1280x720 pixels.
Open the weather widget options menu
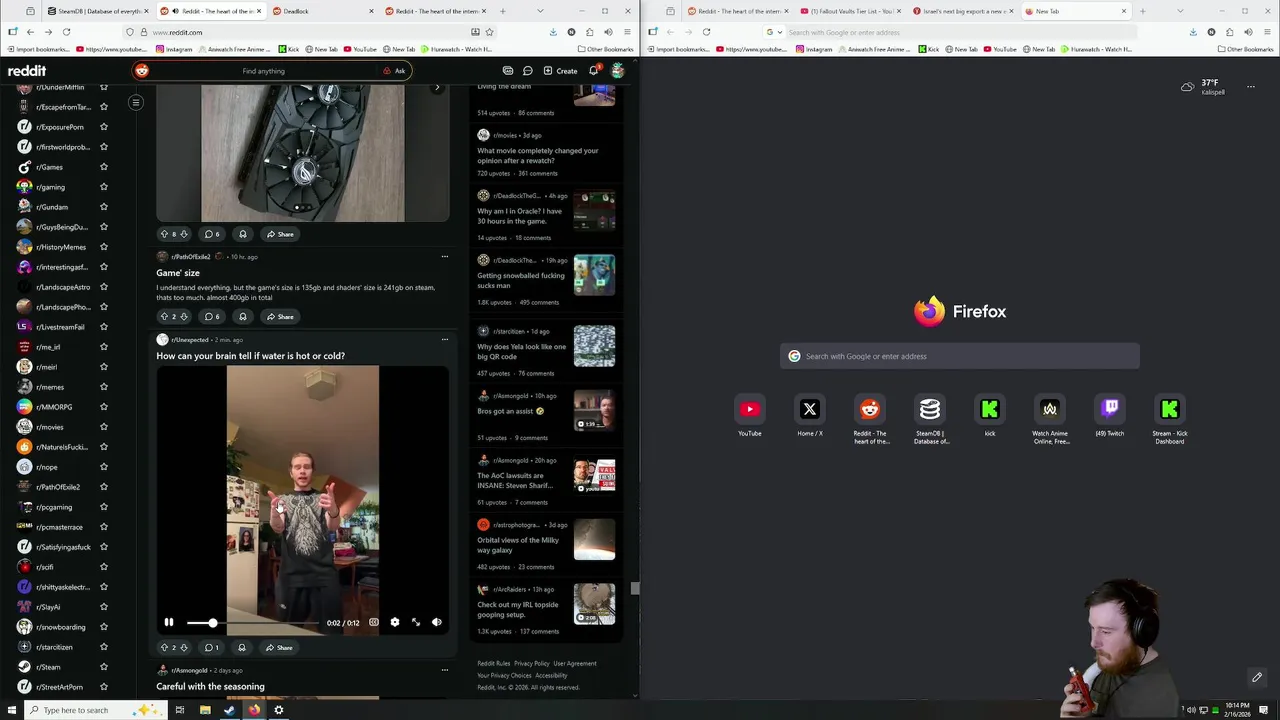[x=1250, y=87]
